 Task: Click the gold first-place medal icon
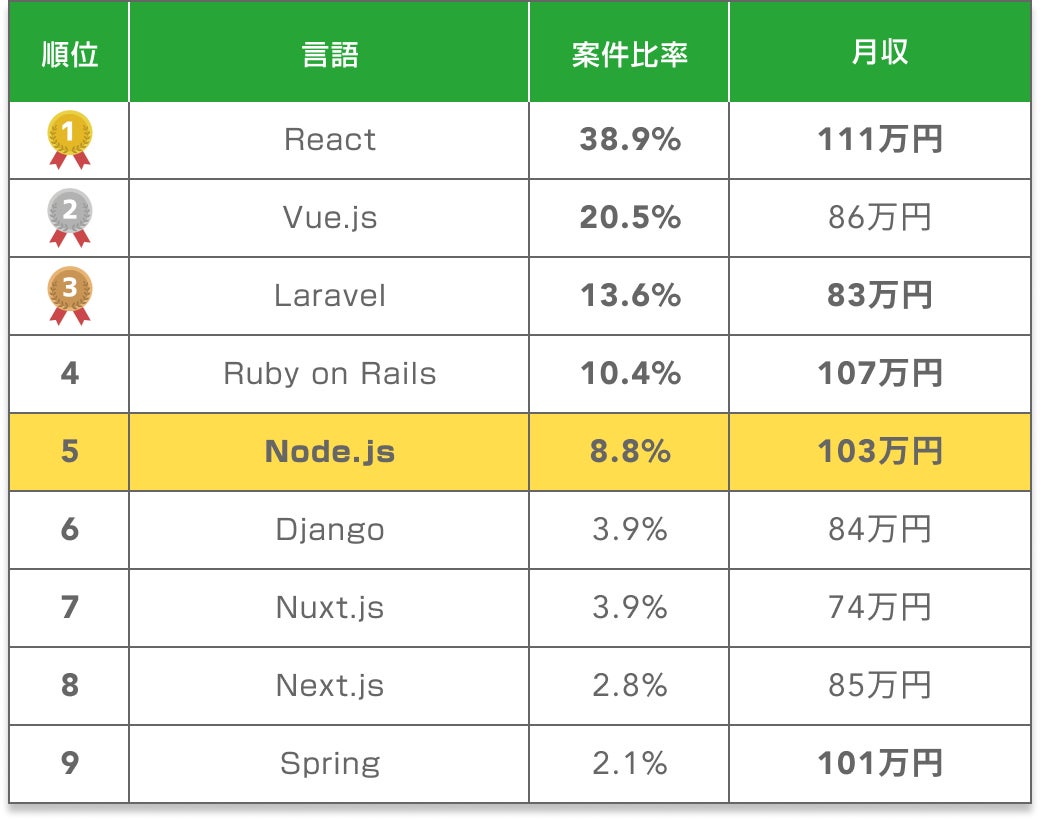click(70, 139)
